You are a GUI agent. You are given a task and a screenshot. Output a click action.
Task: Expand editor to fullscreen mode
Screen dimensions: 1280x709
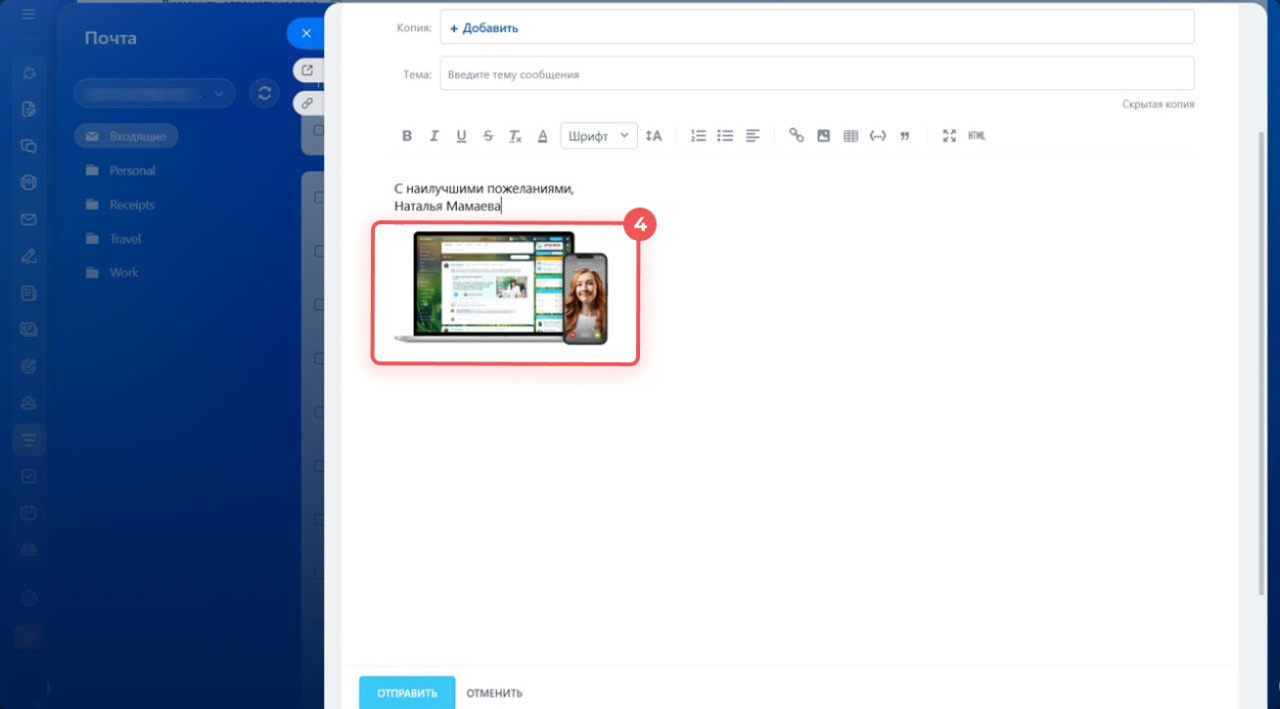point(950,136)
